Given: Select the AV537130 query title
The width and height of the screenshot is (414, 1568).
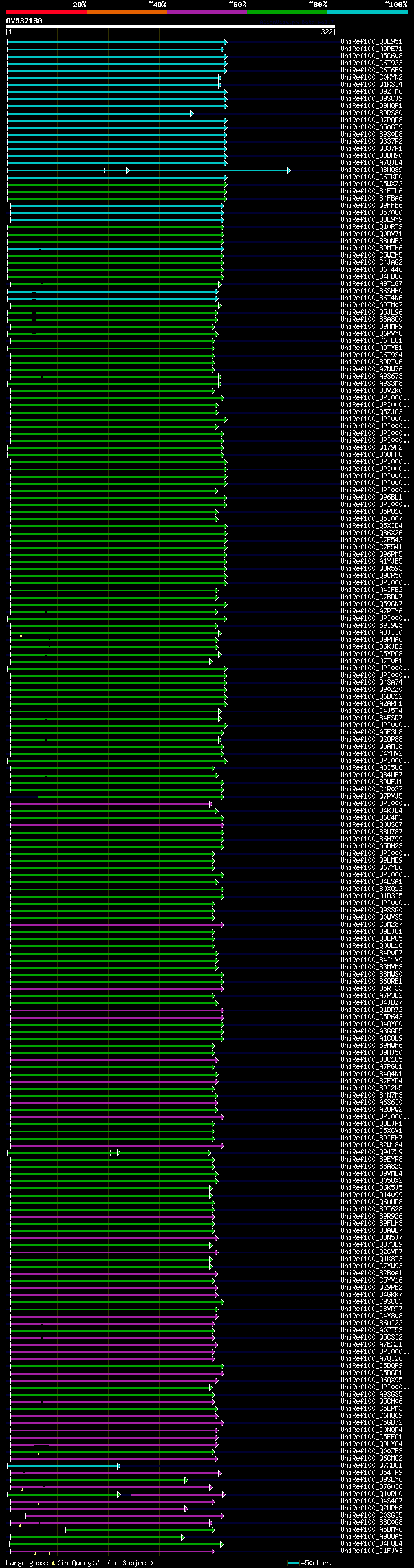Looking at the screenshot, I should pos(25,21).
